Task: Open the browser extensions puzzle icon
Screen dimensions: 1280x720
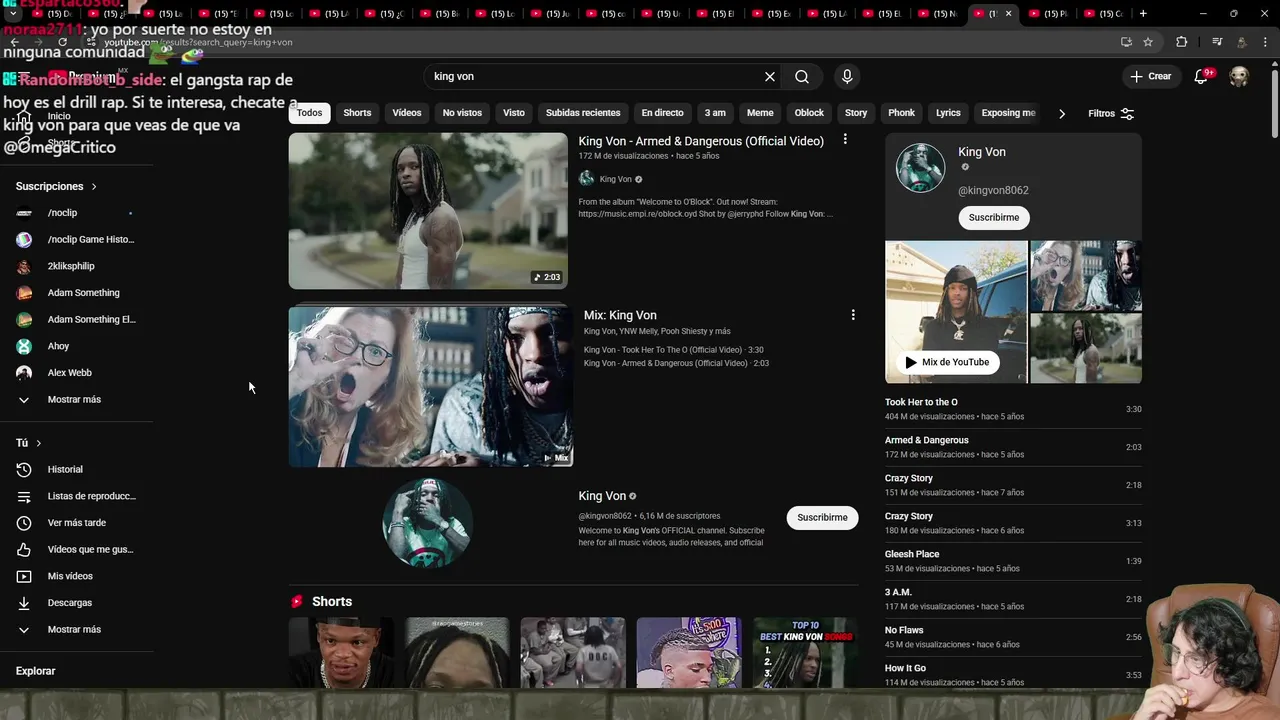Action: point(1182,42)
